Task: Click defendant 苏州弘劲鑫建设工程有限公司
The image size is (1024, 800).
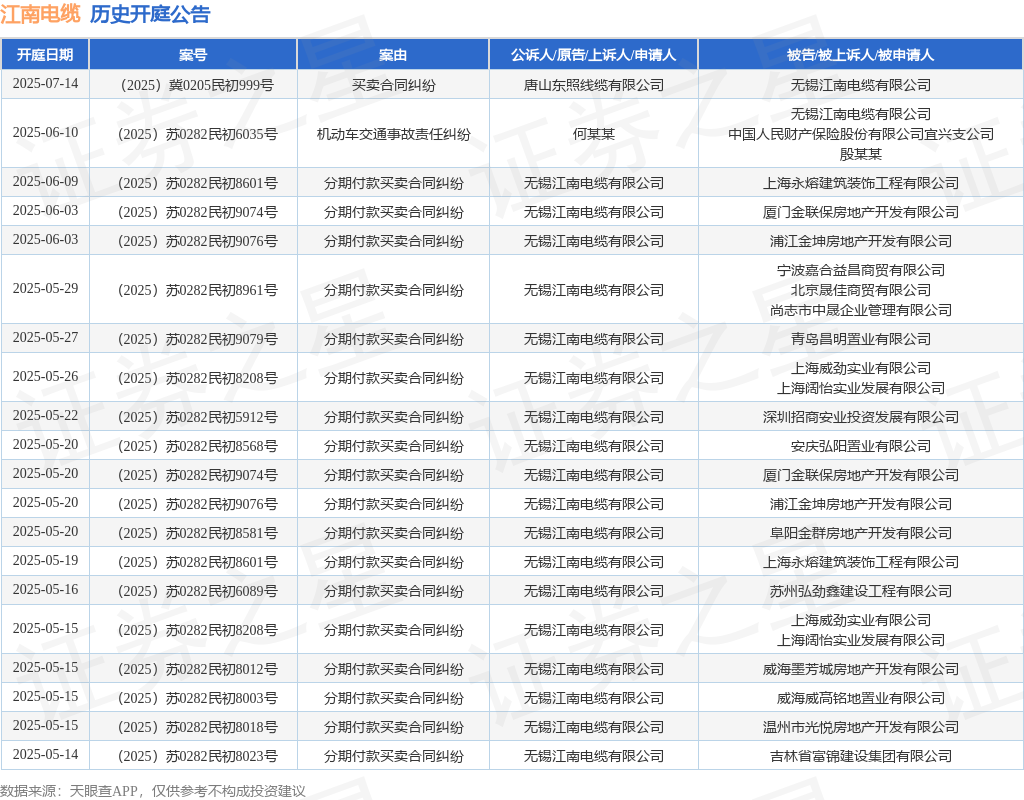Action: point(861,591)
